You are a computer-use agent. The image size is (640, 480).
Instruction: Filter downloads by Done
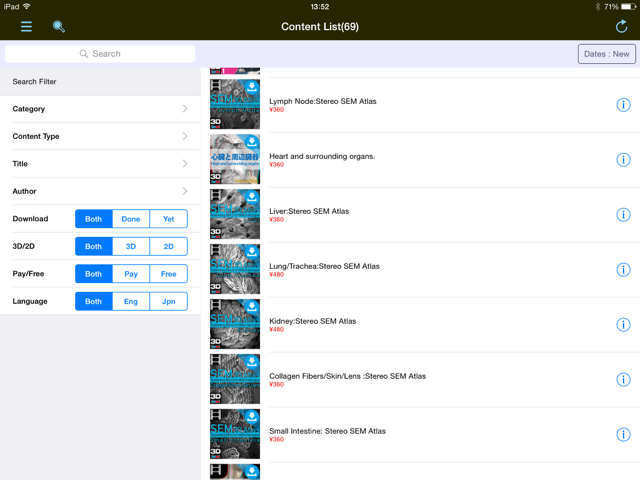point(131,219)
